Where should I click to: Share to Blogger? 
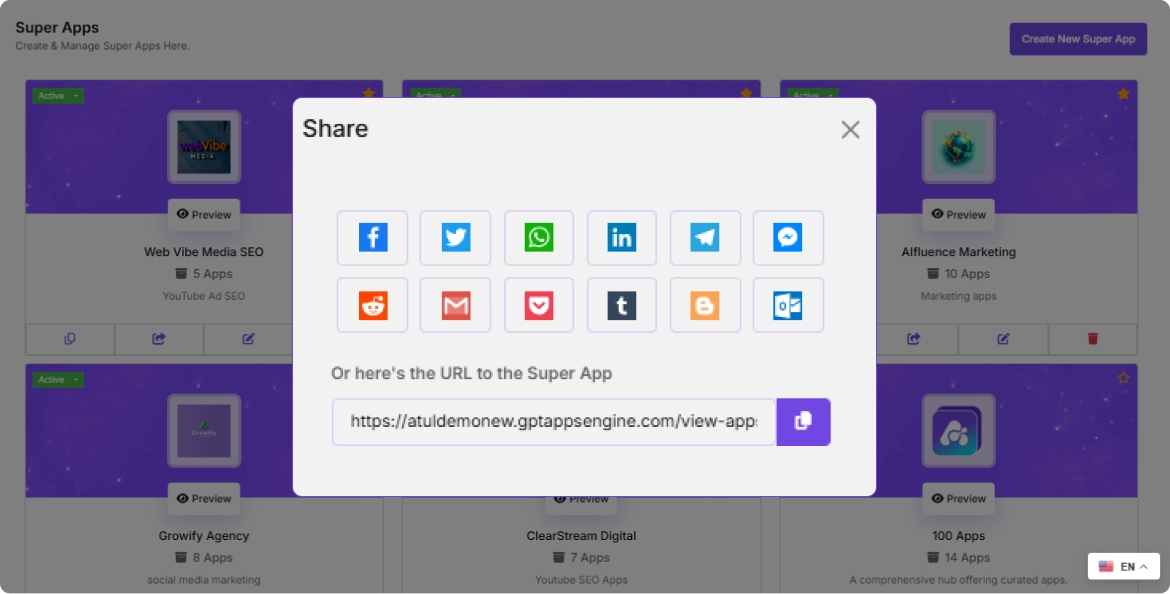tap(705, 305)
